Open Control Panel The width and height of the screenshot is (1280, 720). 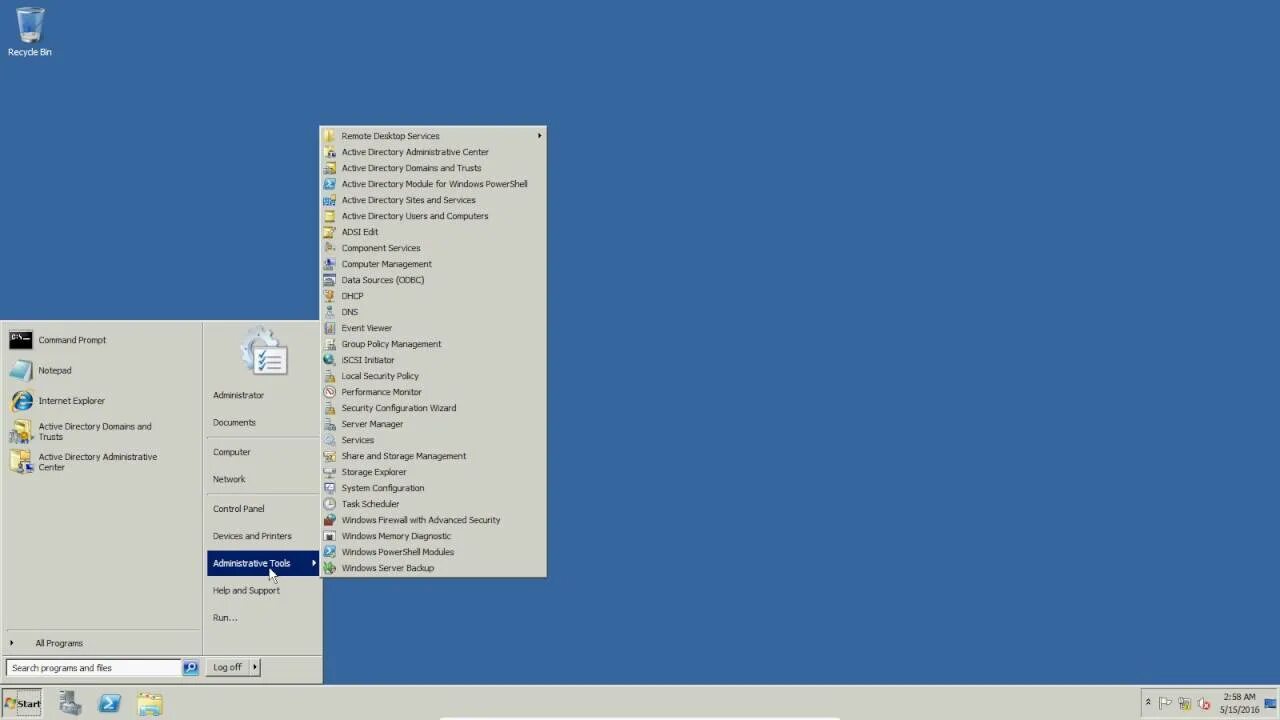point(238,509)
